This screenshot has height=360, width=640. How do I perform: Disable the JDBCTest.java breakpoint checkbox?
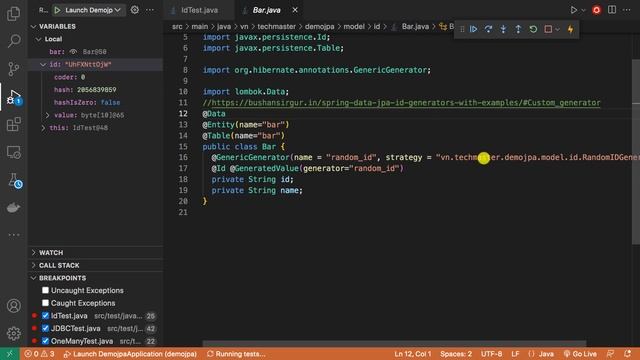pyautogui.click(x=45, y=328)
